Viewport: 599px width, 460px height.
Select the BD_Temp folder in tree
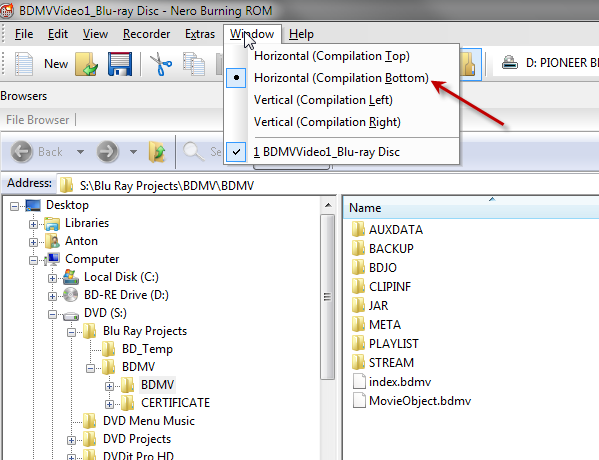[147, 349]
